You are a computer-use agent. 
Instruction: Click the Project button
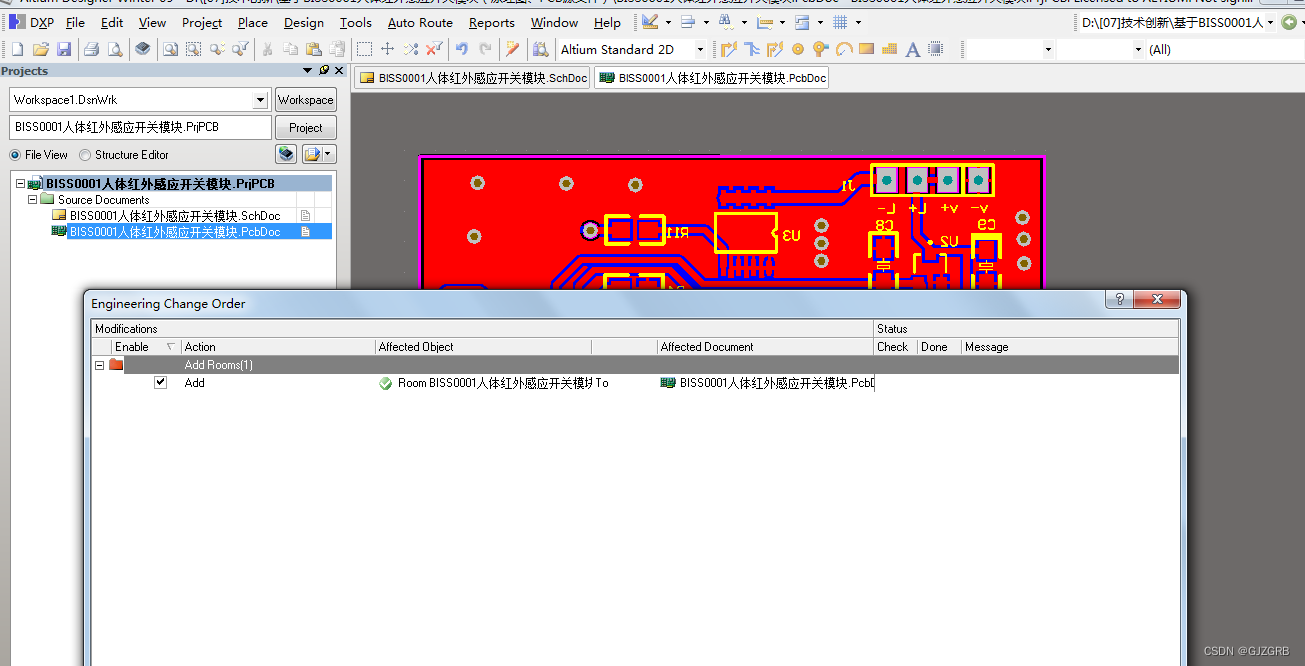pyautogui.click(x=306, y=128)
